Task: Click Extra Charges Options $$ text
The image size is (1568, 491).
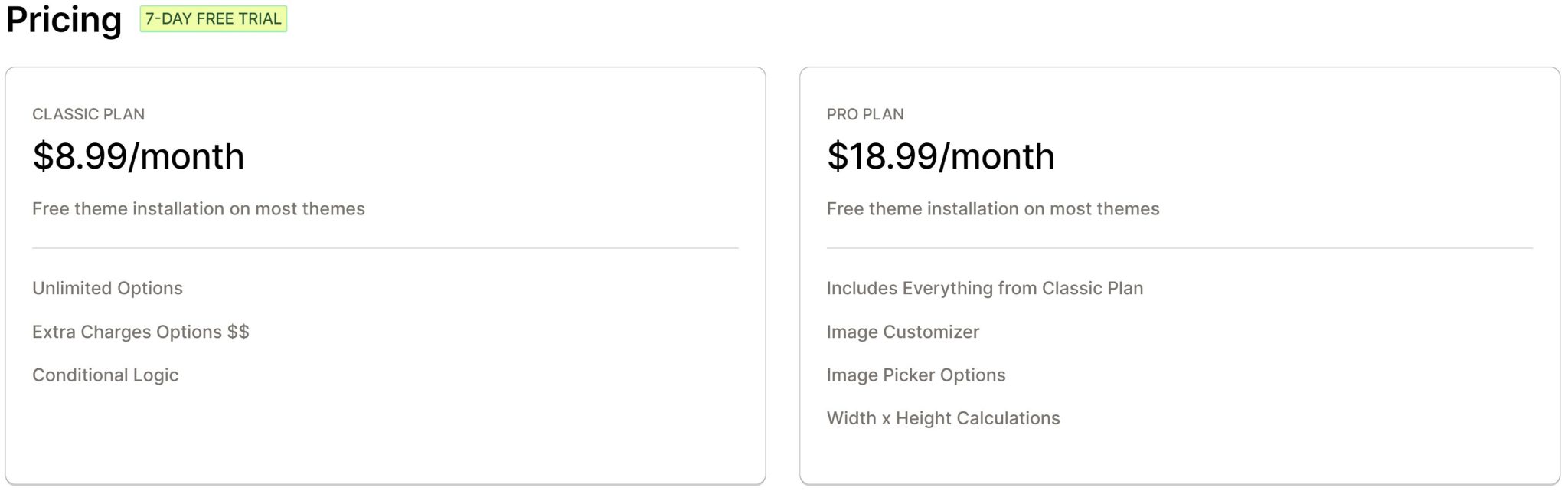Action: click(141, 332)
